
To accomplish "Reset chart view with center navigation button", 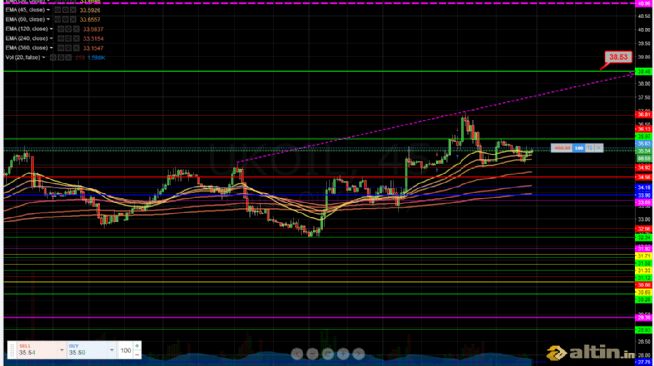I will pos(327,354).
